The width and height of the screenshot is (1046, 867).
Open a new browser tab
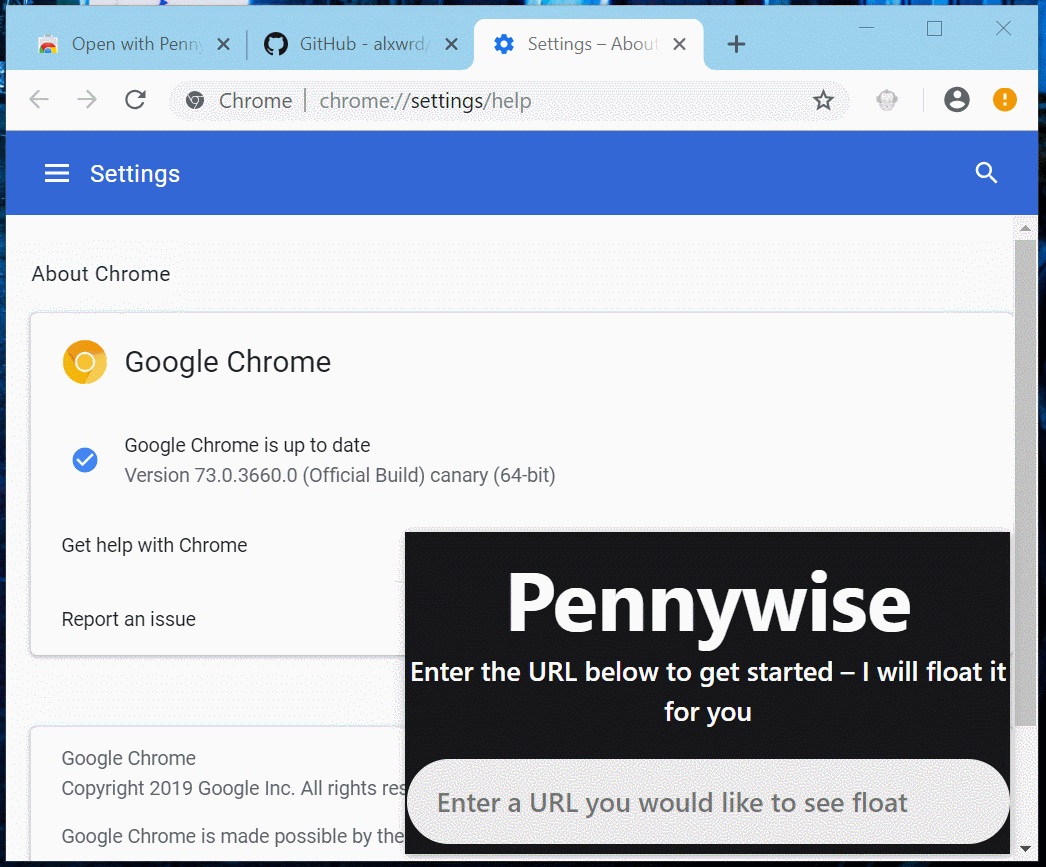(736, 44)
